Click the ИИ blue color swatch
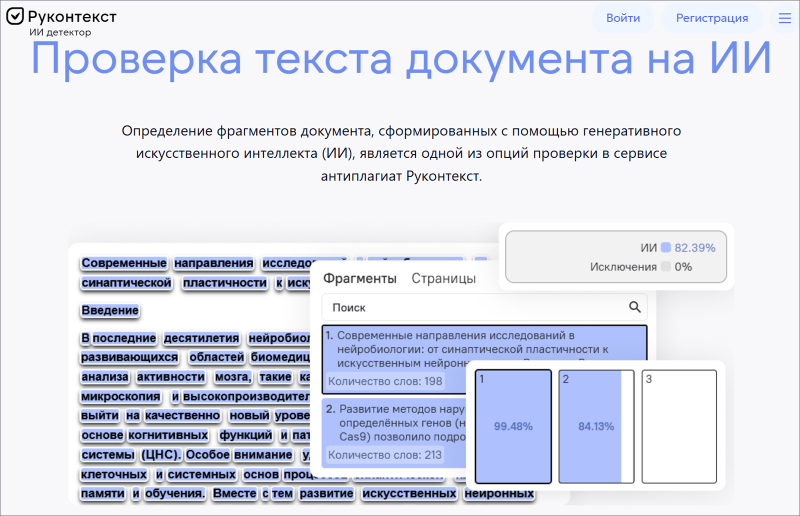800x516 pixels. point(666,248)
